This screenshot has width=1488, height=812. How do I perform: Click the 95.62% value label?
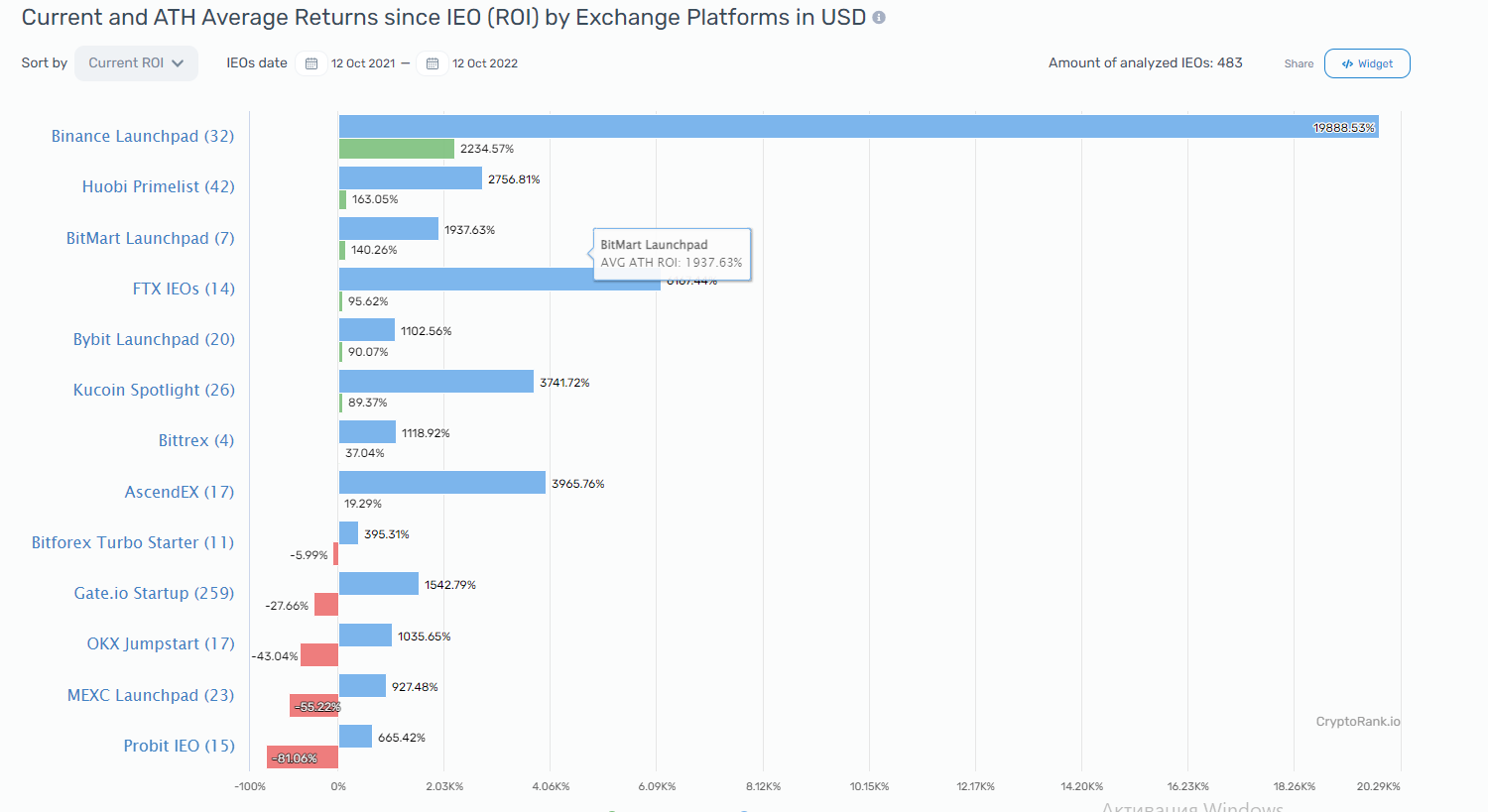(x=368, y=301)
